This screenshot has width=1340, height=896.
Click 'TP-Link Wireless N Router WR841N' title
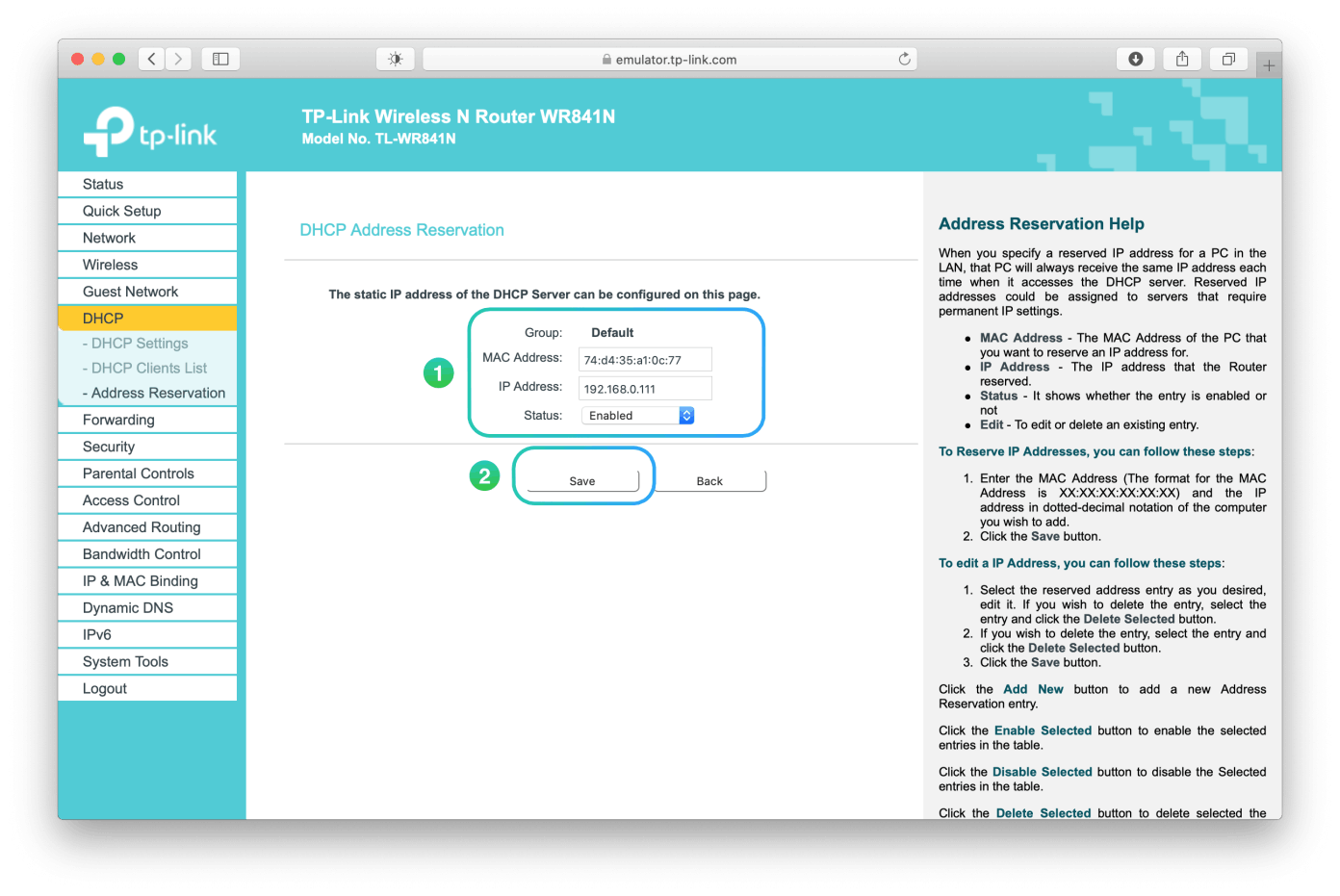pyautogui.click(x=458, y=116)
